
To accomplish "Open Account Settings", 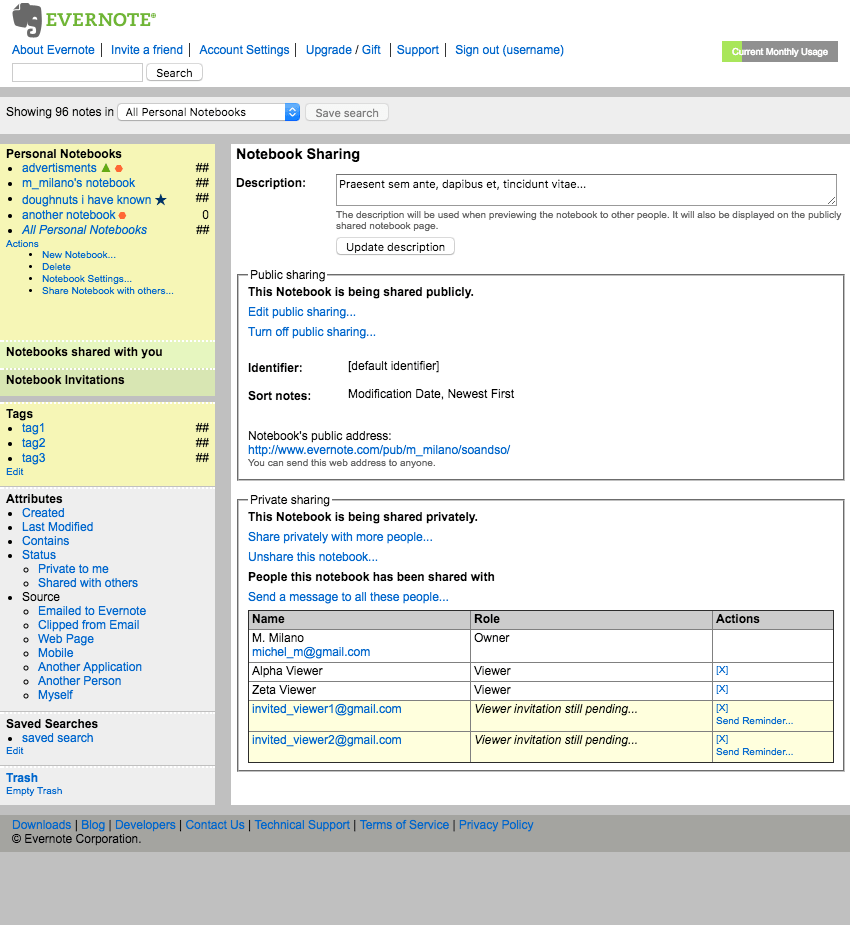I will pyautogui.click(x=244, y=50).
